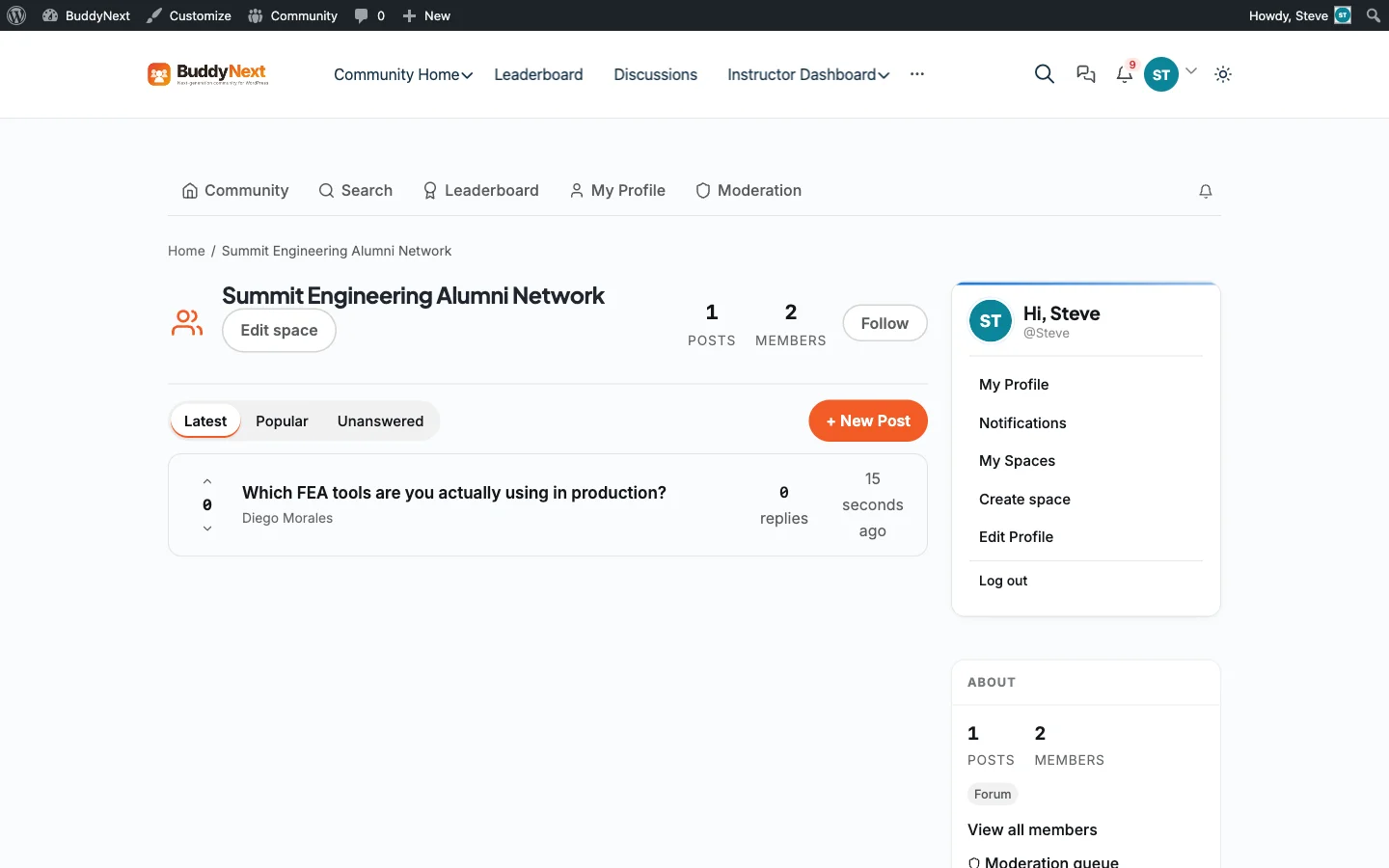The height and width of the screenshot is (868, 1389).
Task: Open Edit Profile in sidebar
Action: coord(1016,537)
